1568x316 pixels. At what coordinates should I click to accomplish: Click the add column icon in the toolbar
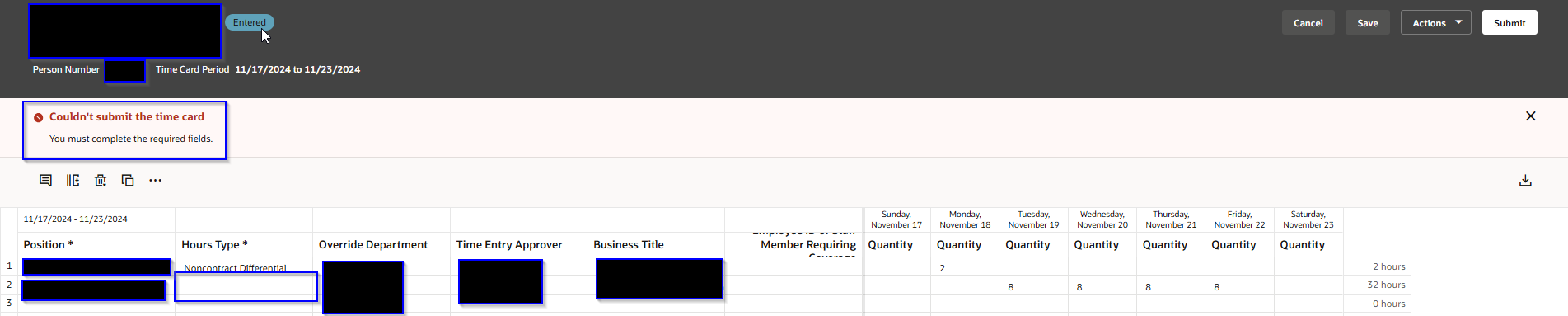click(x=73, y=180)
